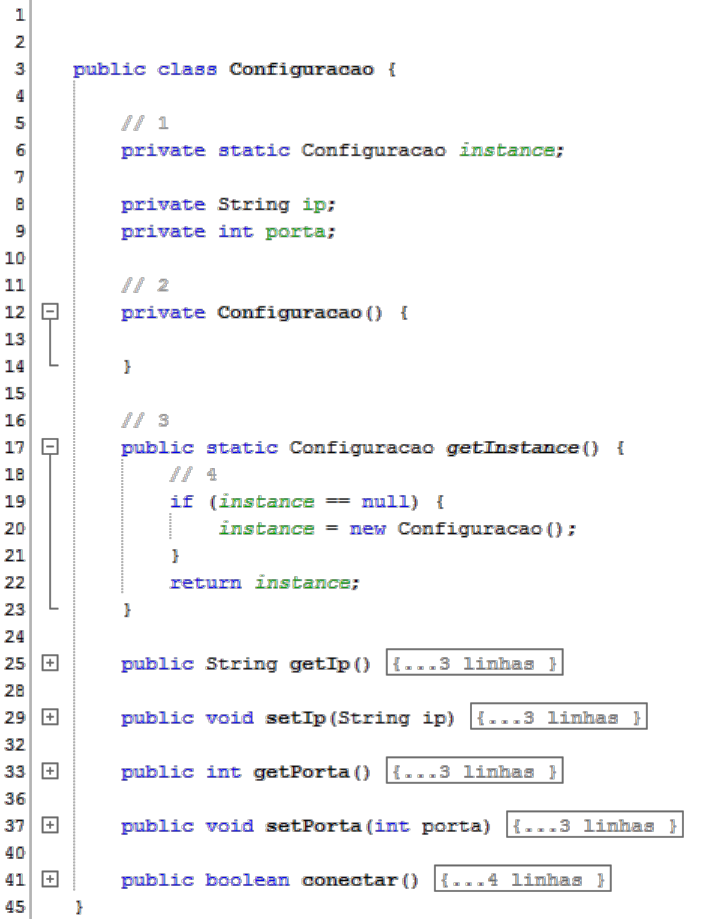Screen dimensions: 708x919
Task: Click the getInstance method name
Action: [x=511, y=447]
